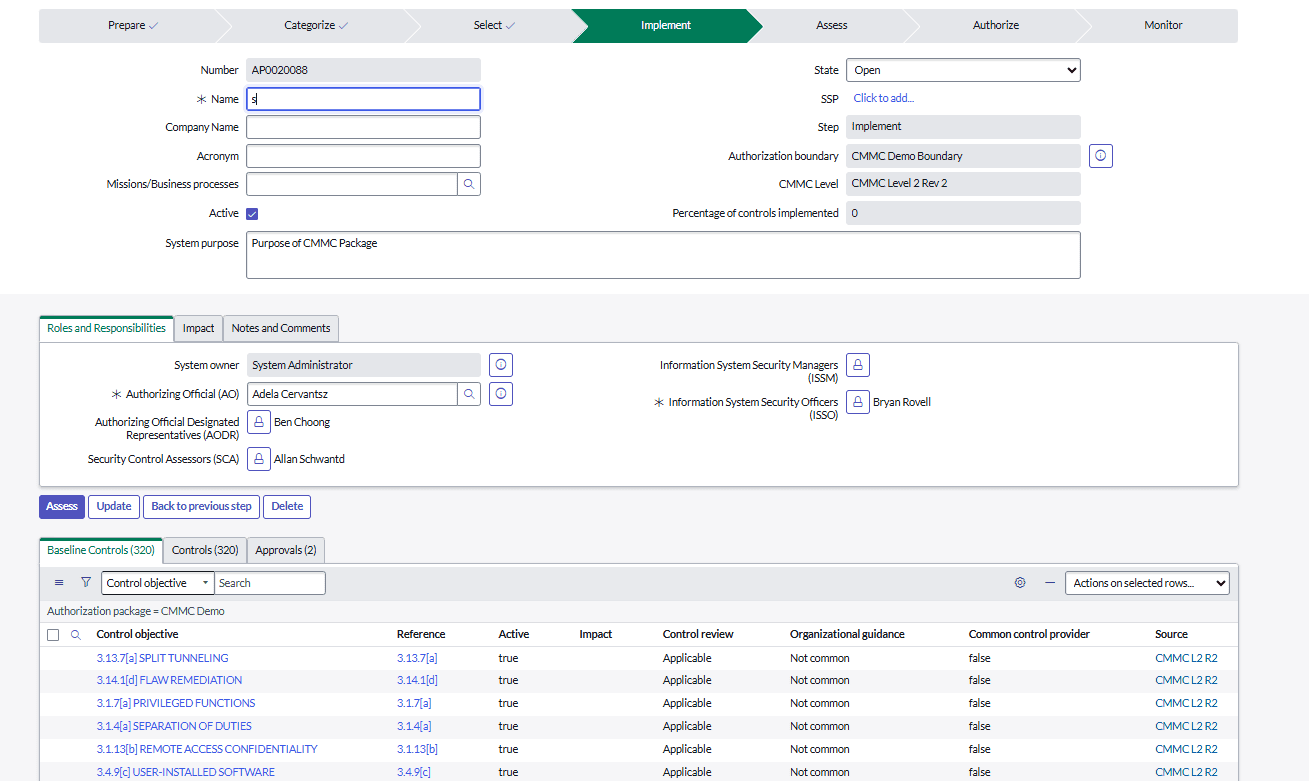This screenshot has width=1309, height=781.
Task: Go to Assess step in workflow
Action: (832, 26)
